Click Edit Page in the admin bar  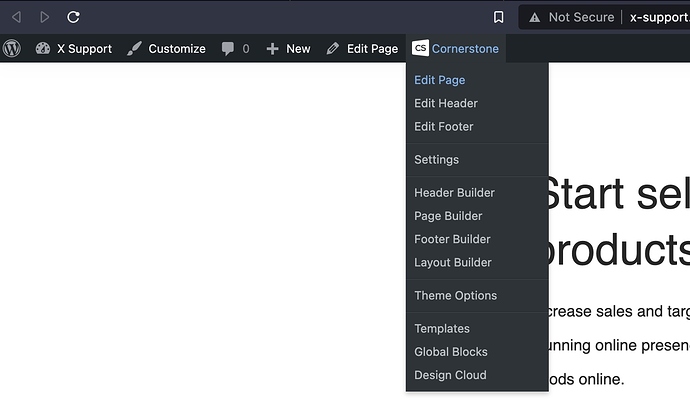point(362,48)
